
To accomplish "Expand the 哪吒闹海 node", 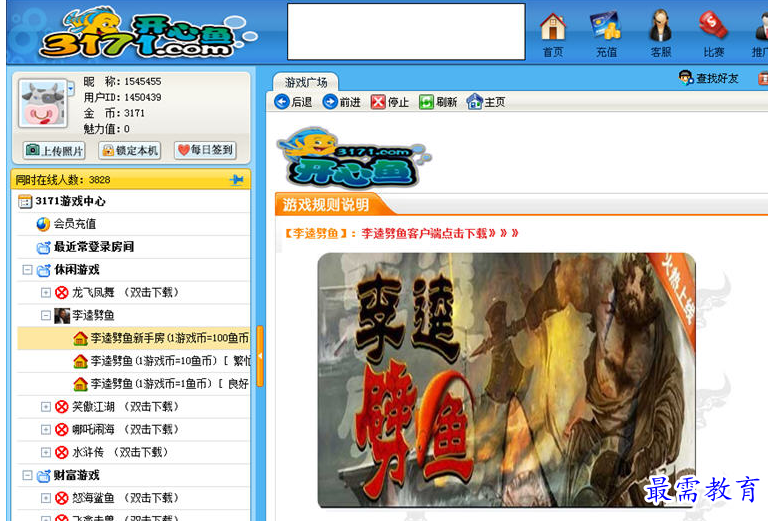I will 46,429.
